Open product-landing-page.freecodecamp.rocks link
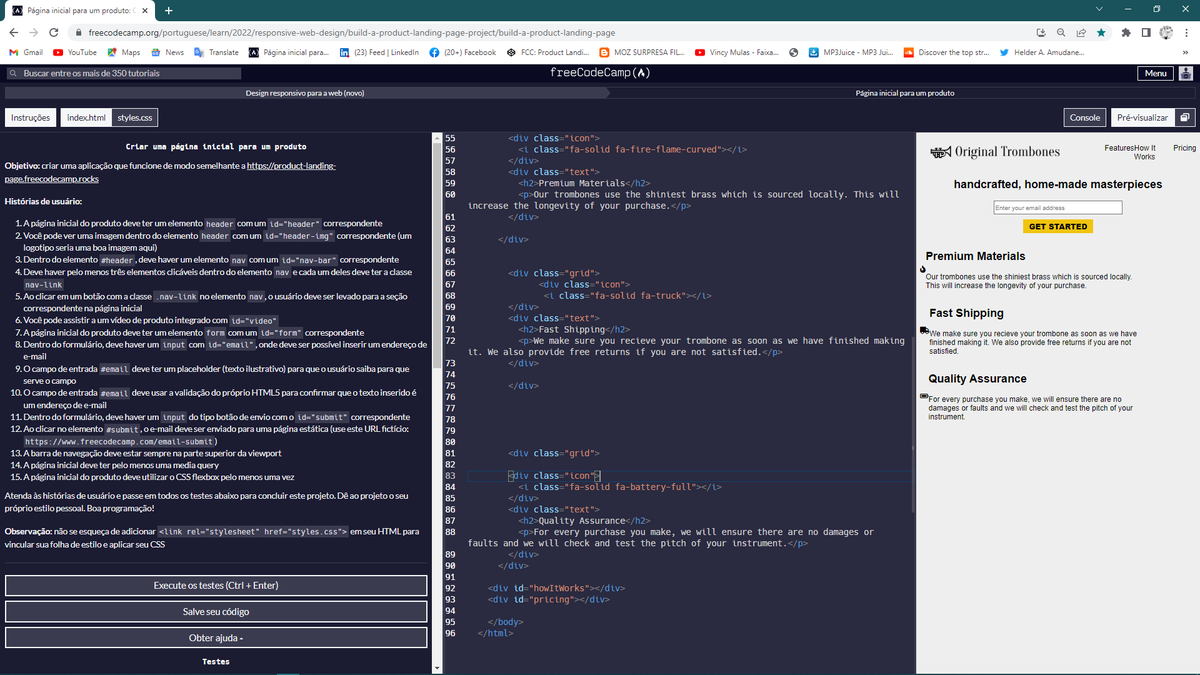1200x675 pixels. [171, 171]
